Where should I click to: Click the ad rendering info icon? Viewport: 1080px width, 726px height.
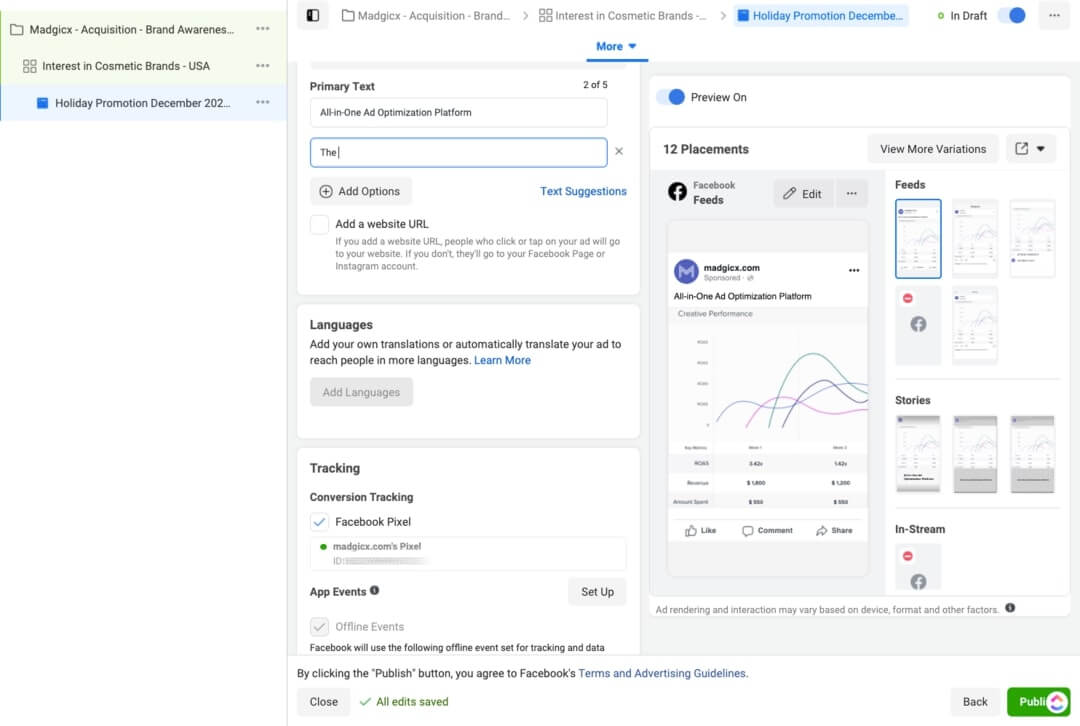1010,608
